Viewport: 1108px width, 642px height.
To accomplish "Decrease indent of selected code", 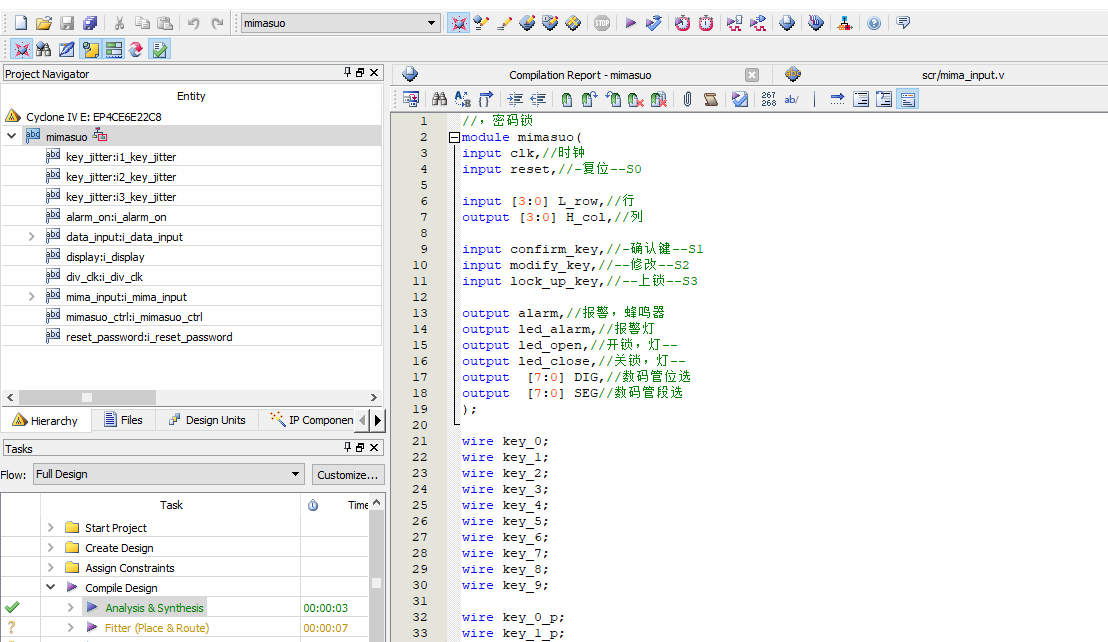I will (538, 100).
